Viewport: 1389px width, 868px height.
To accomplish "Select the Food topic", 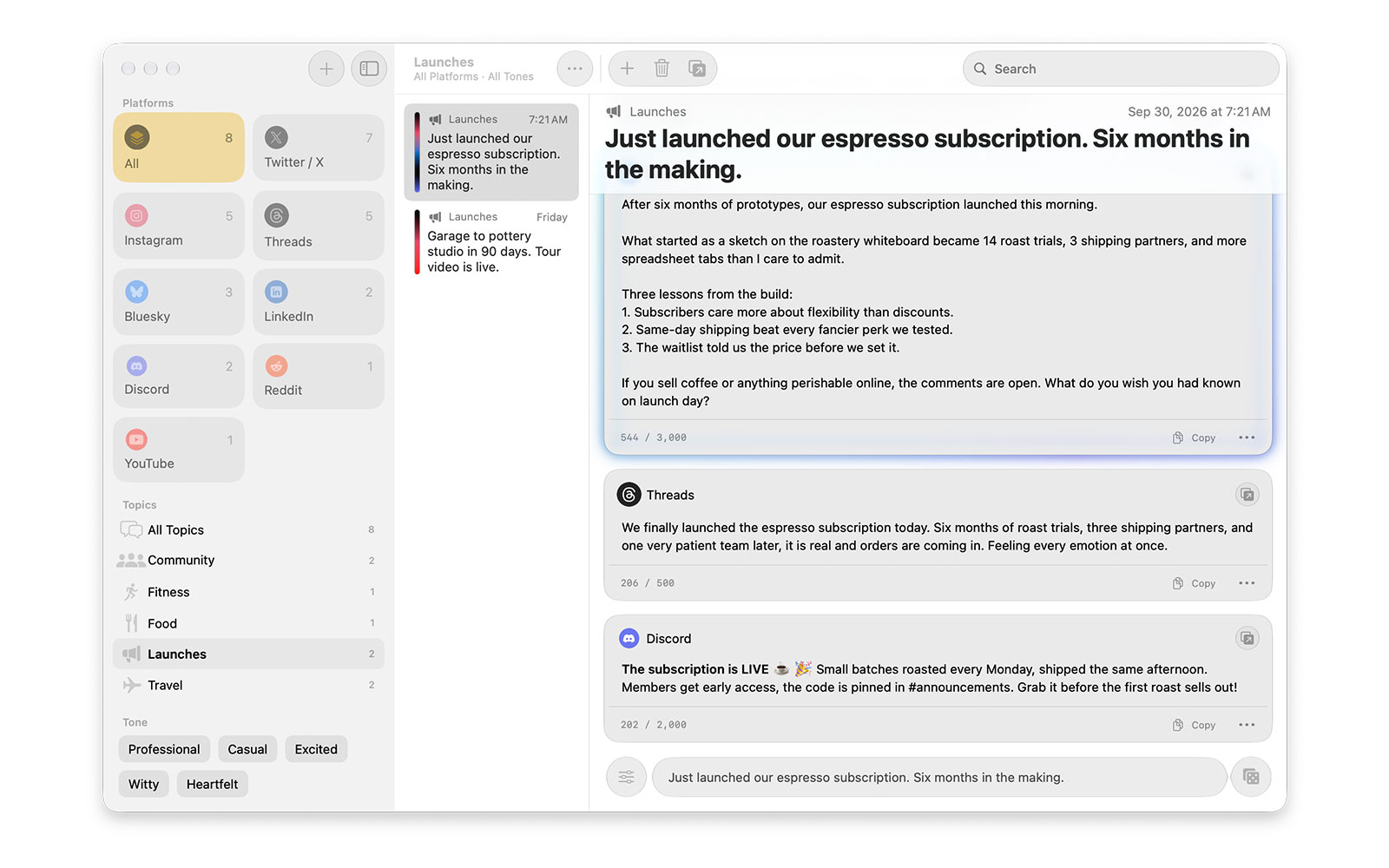I will pyautogui.click(x=248, y=623).
